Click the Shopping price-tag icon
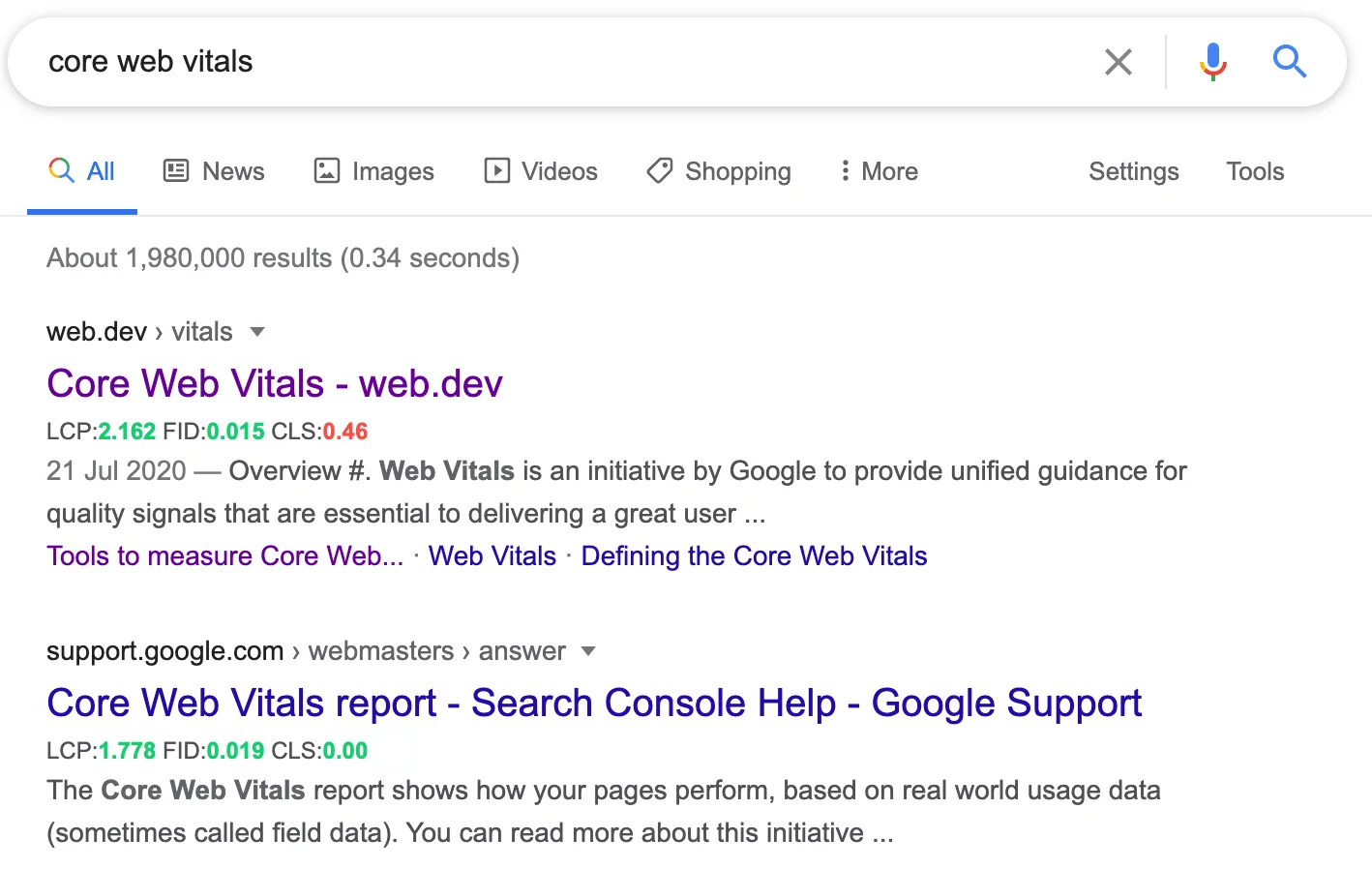 659,170
